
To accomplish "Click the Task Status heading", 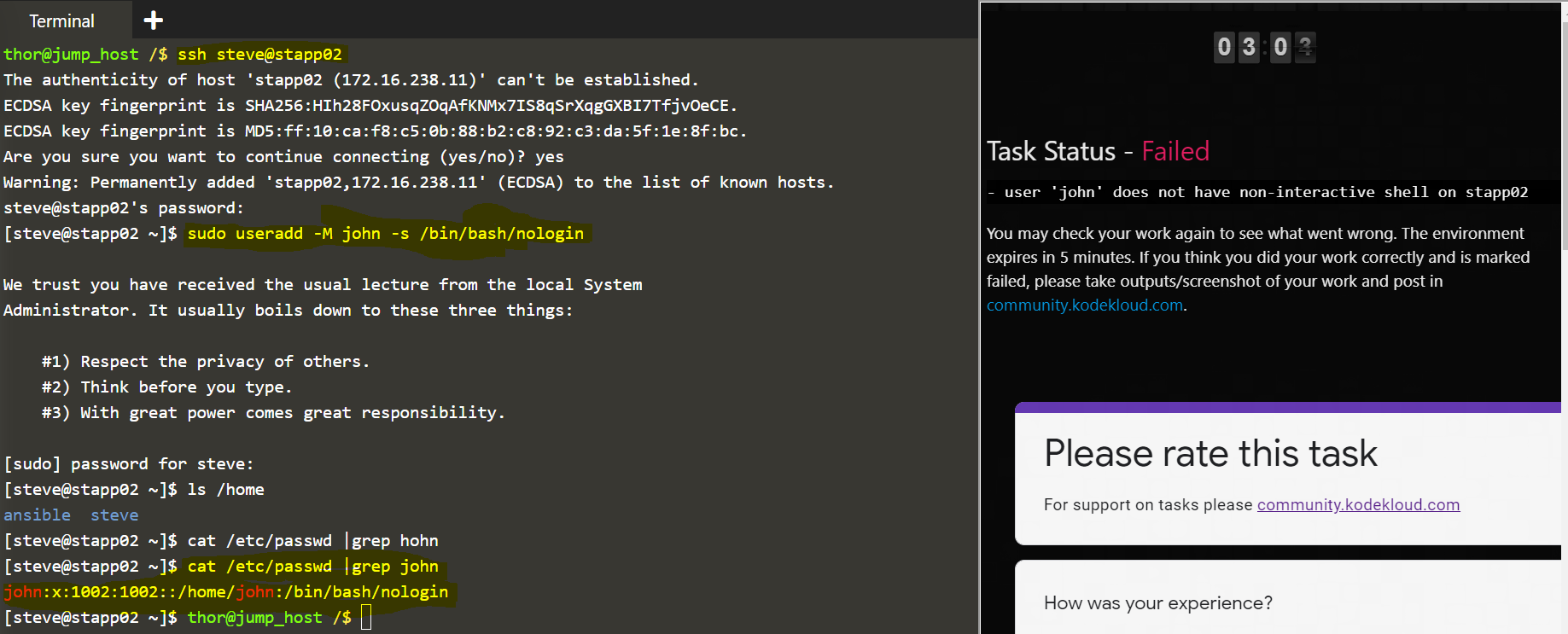I will 1051,151.
